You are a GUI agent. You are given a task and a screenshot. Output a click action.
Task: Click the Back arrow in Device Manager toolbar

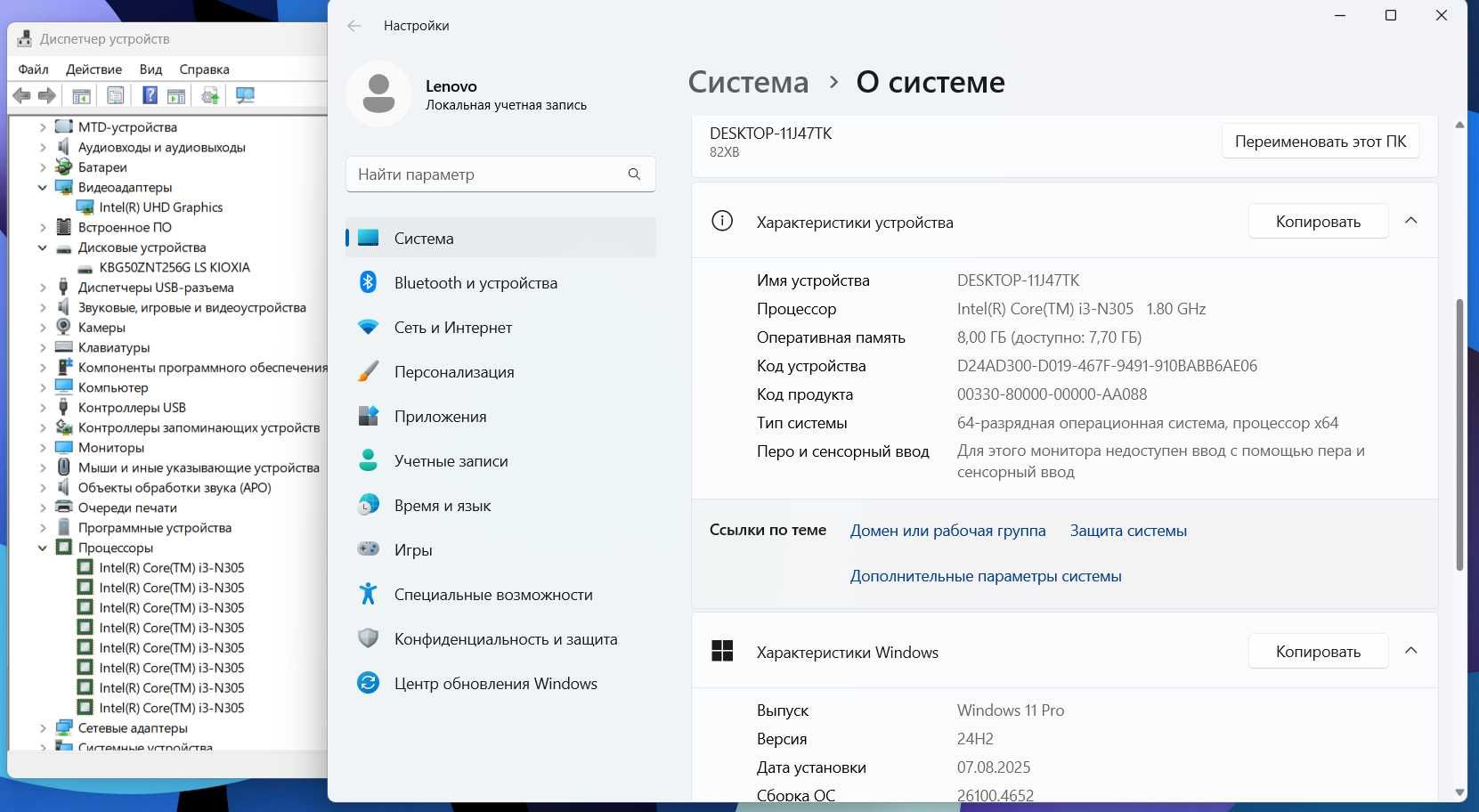[x=21, y=95]
